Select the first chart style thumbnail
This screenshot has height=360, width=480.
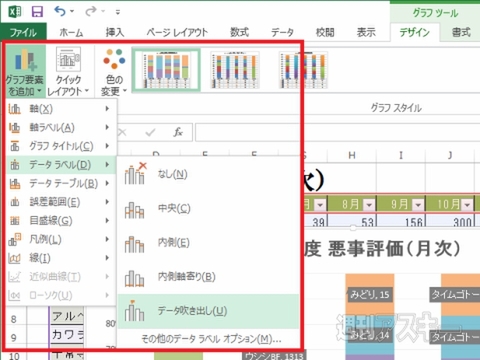pos(166,70)
